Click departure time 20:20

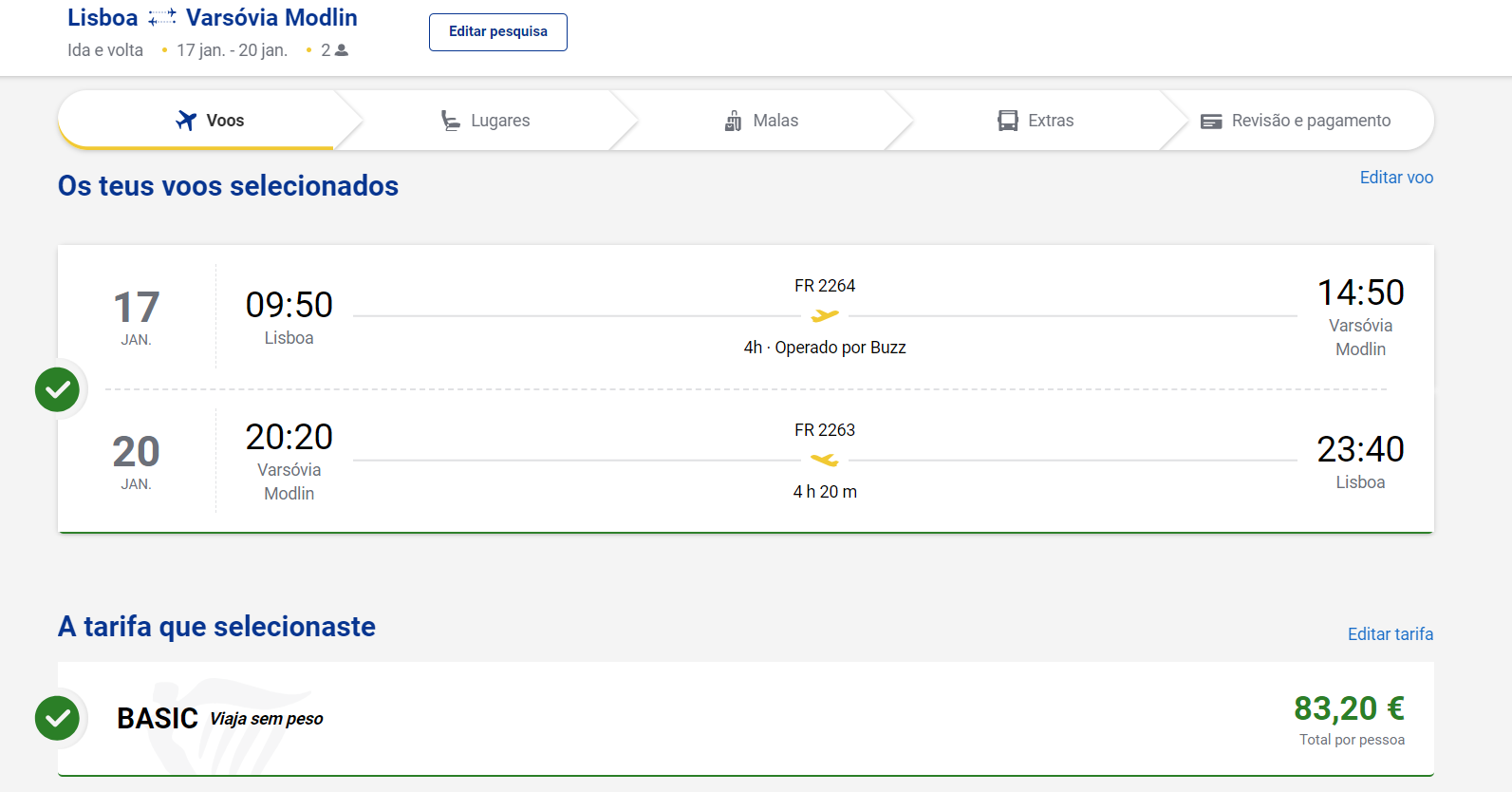point(289,437)
